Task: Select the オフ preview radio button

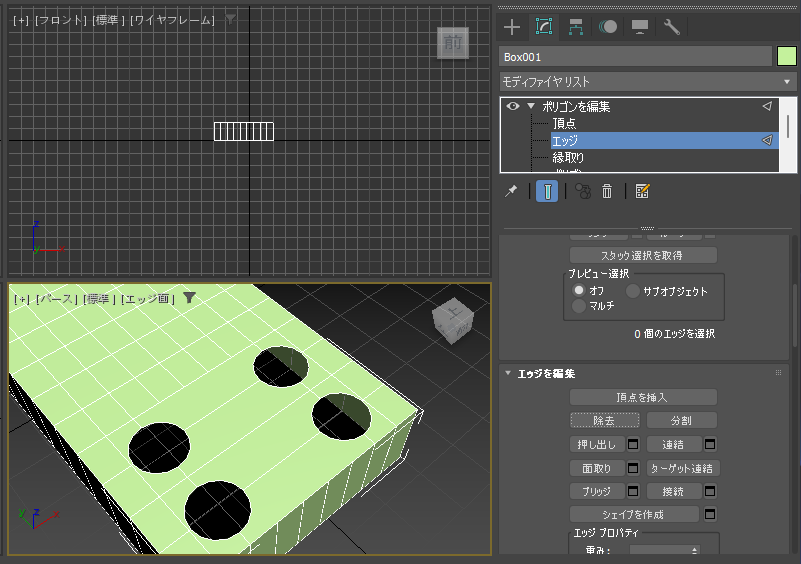Action: click(578, 290)
